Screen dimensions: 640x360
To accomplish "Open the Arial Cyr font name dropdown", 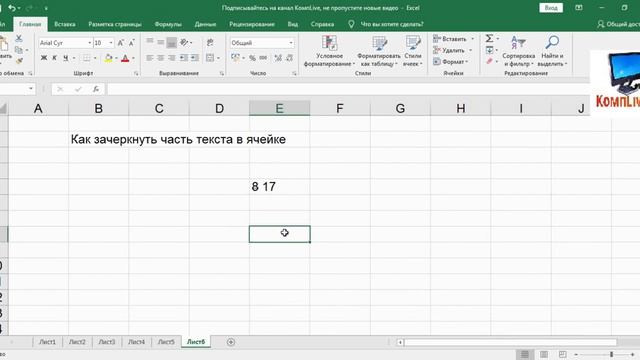I will [x=89, y=43].
